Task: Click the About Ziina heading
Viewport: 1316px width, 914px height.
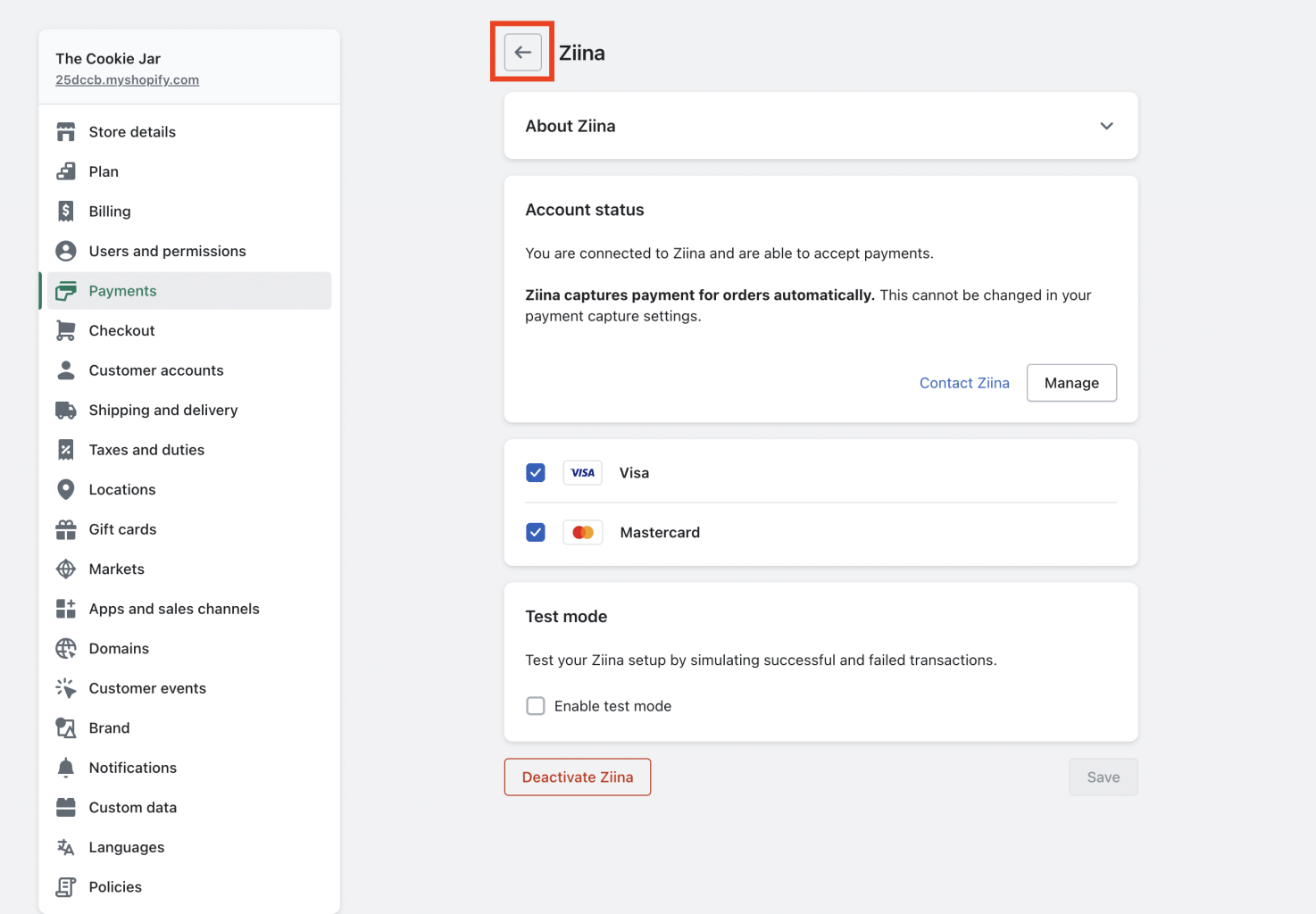Action: pyautogui.click(x=571, y=126)
